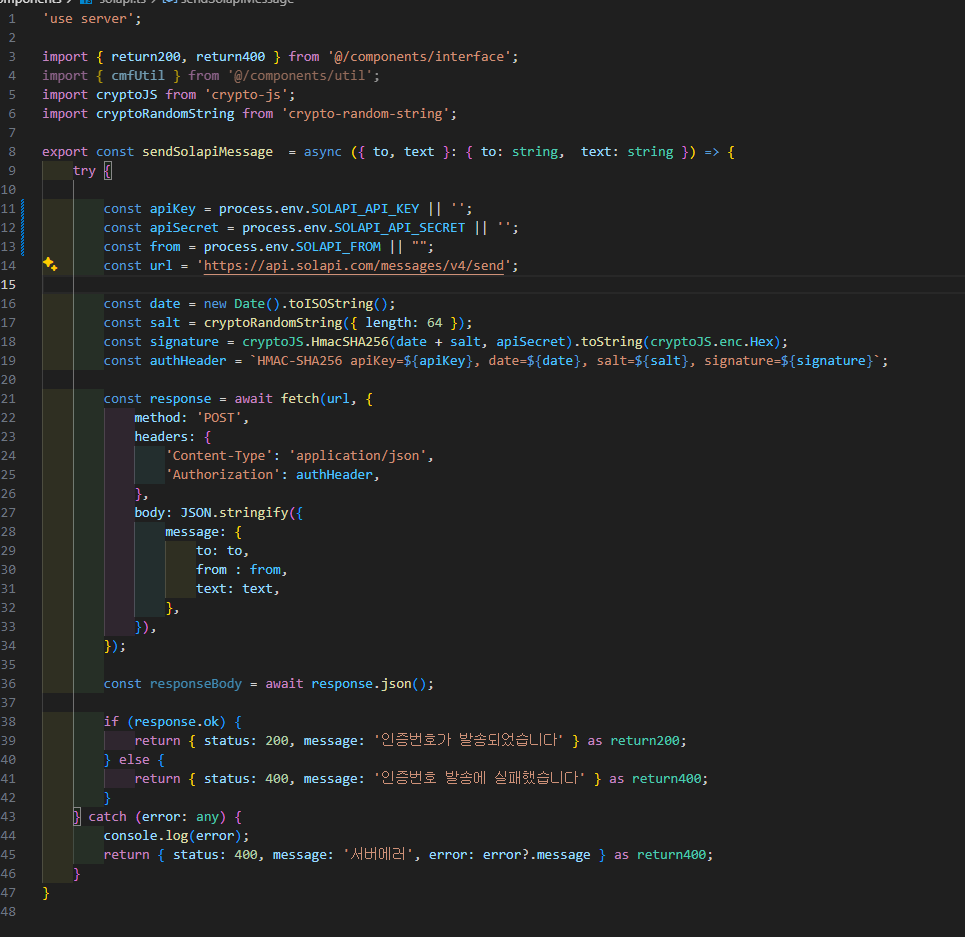965x937 pixels.
Task: Click the fetch call on line 21
Action: [x=300, y=399]
